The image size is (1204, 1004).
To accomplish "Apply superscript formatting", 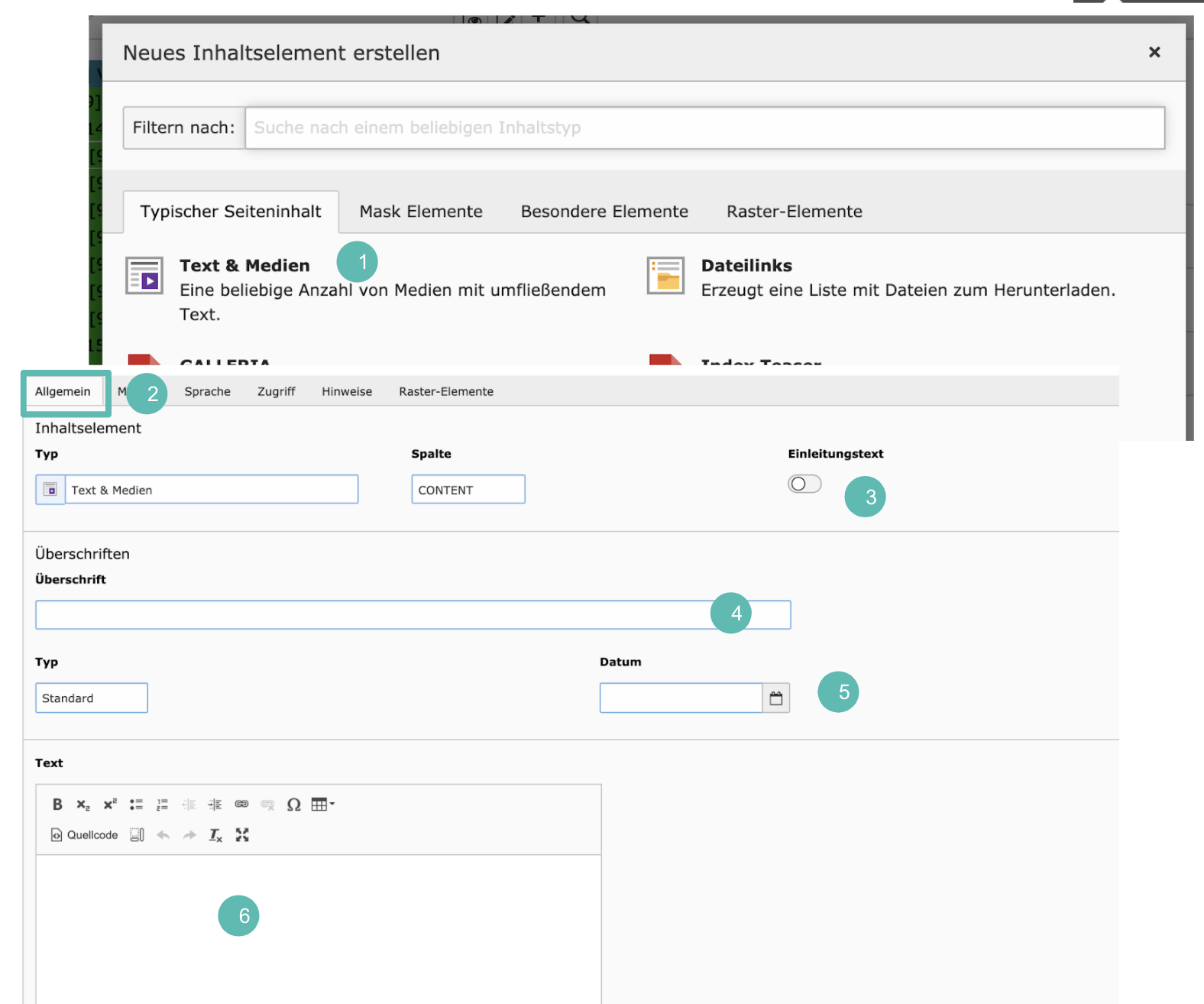I will click(x=110, y=805).
